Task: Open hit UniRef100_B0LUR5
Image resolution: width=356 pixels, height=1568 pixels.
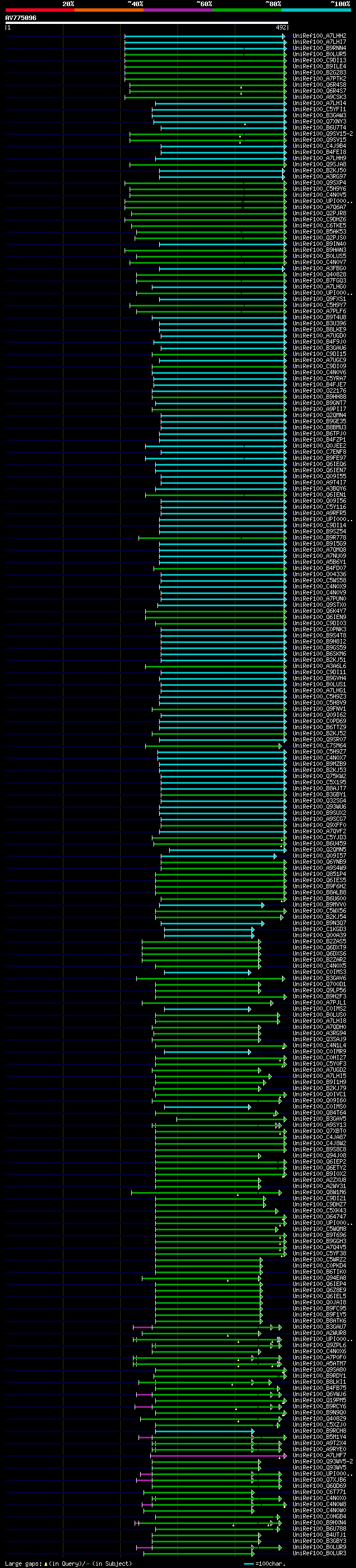Action: pos(319,54)
